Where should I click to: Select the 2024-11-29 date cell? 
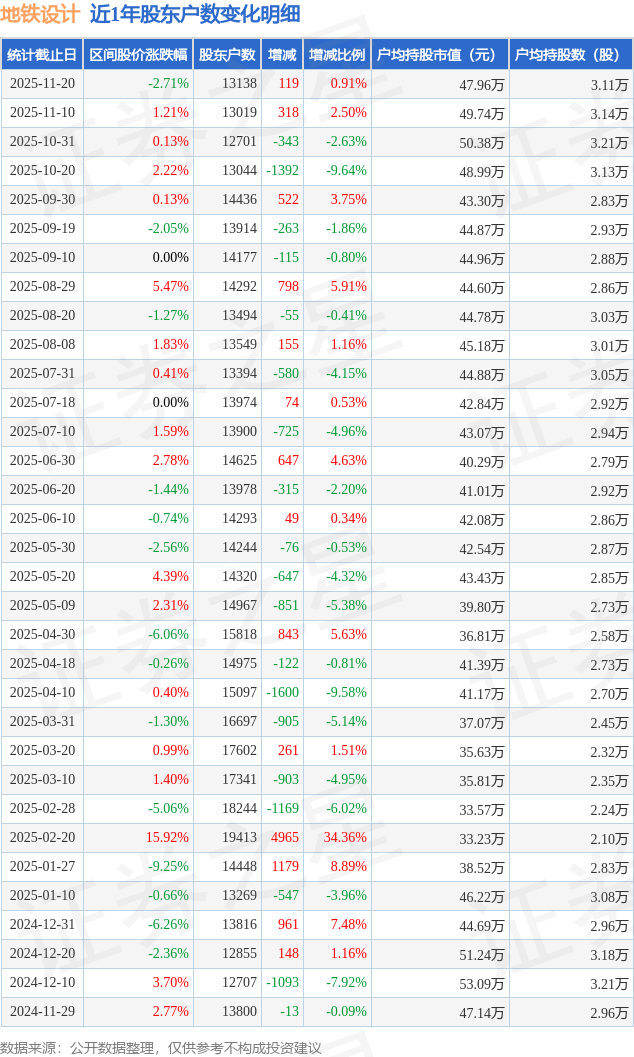tap(42, 1012)
